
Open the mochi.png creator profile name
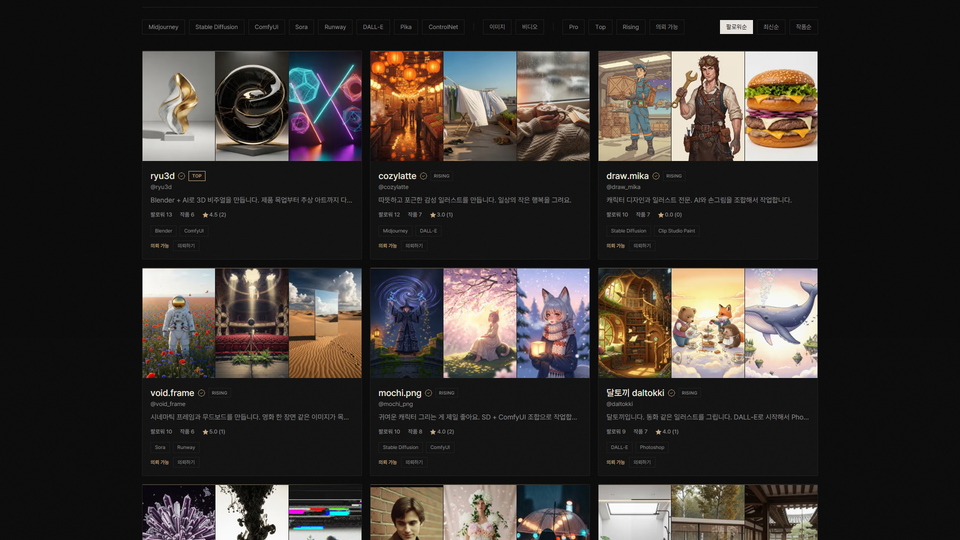397,393
